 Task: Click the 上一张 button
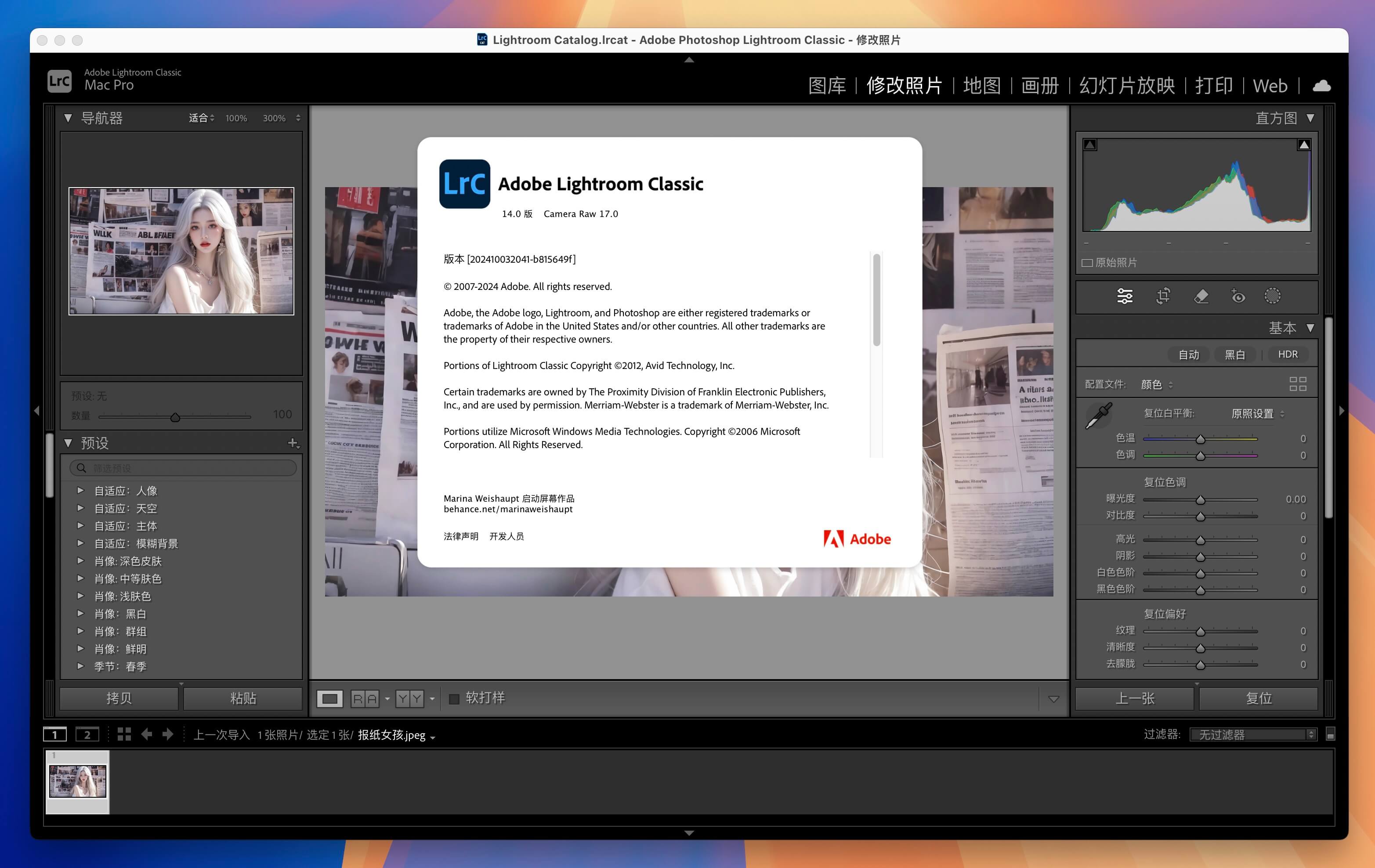click(1135, 698)
